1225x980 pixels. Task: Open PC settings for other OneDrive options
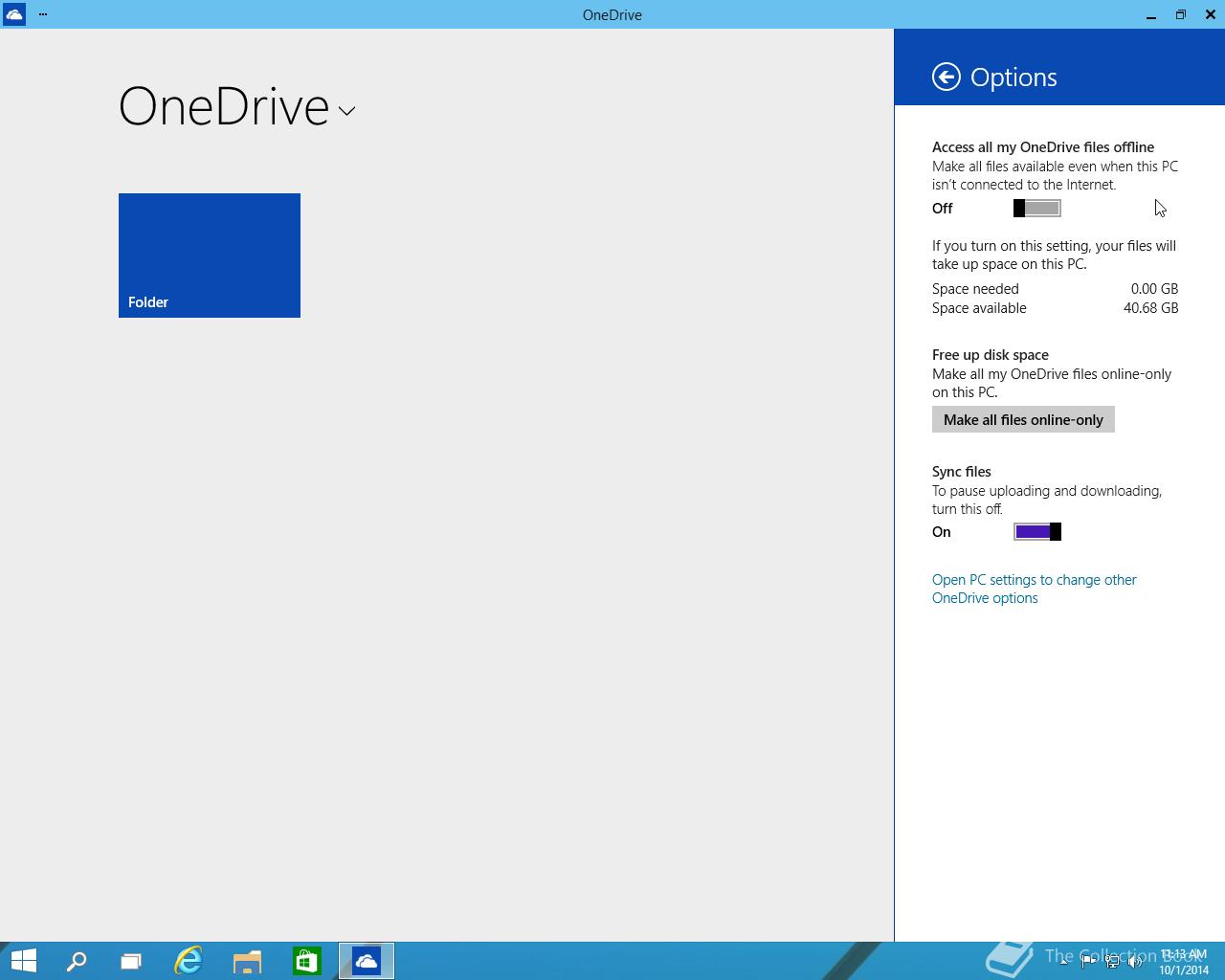pyautogui.click(x=1034, y=589)
